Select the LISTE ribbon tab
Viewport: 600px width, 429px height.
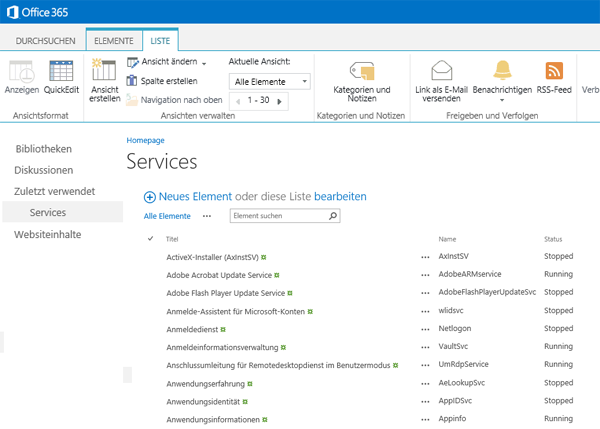click(160, 41)
